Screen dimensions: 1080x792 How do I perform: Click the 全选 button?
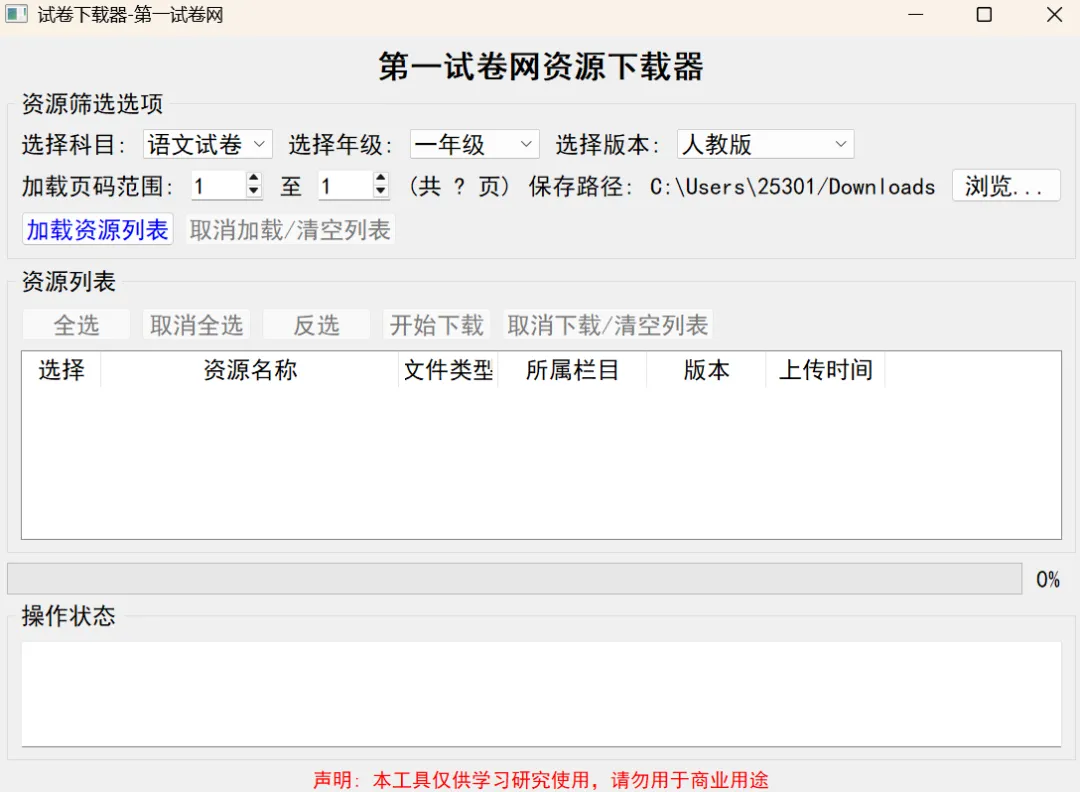[x=76, y=325]
